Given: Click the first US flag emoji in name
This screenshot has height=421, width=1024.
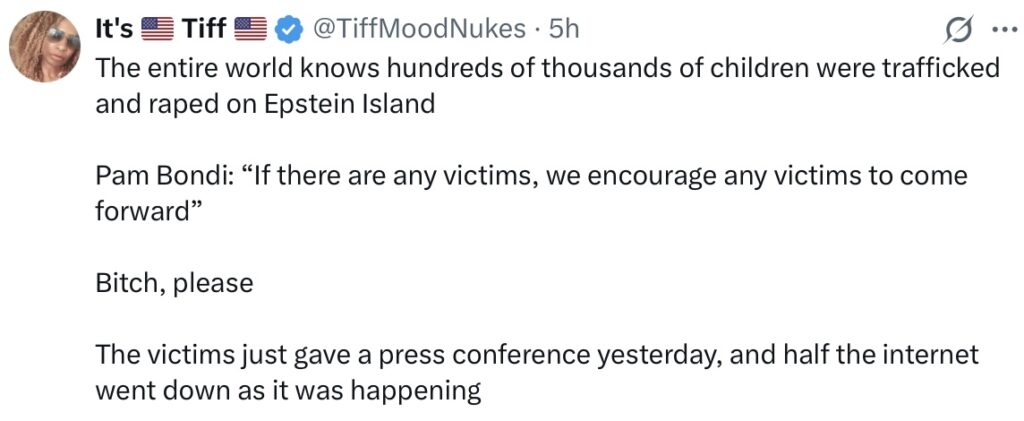Looking at the screenshot, I should coord(157,31).
